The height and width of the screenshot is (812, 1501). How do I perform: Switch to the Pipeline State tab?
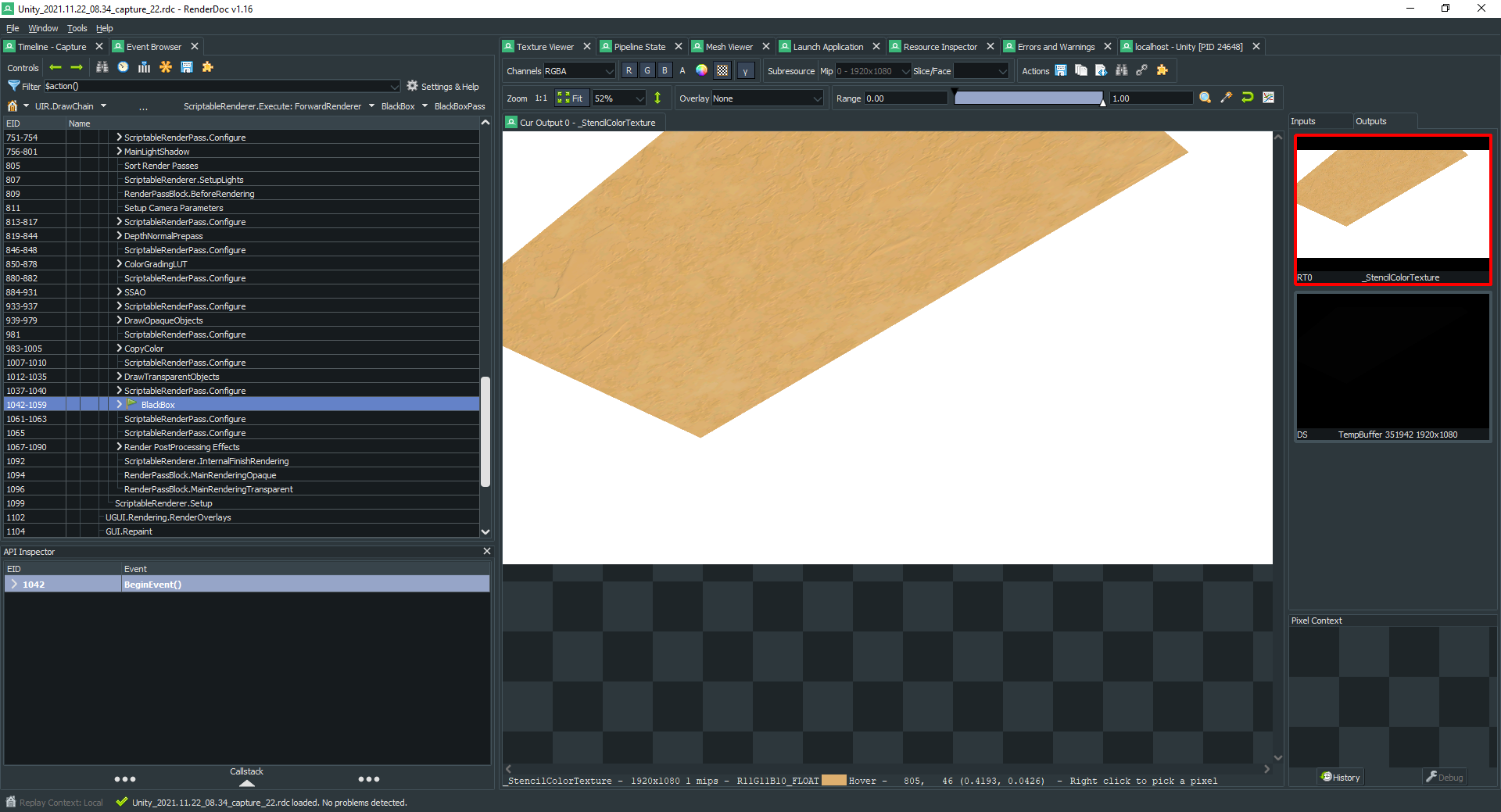click(639, 47)
